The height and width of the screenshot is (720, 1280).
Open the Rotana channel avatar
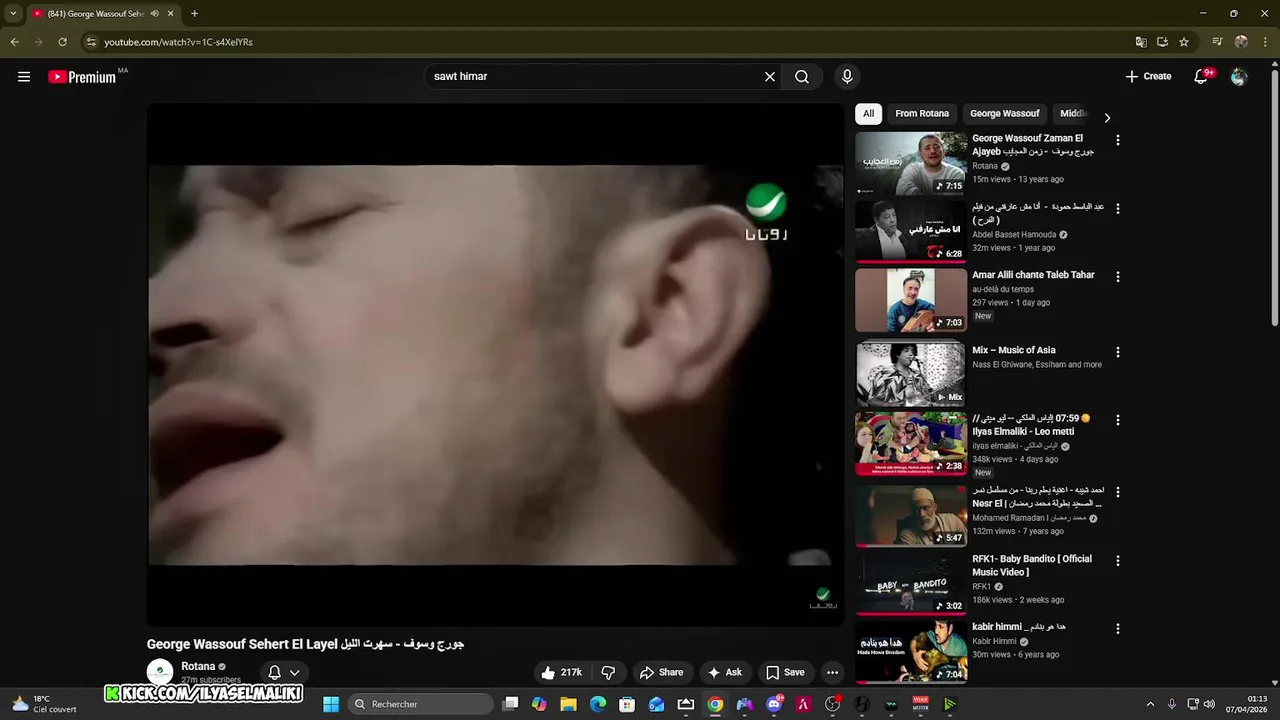tap(160, 672)
